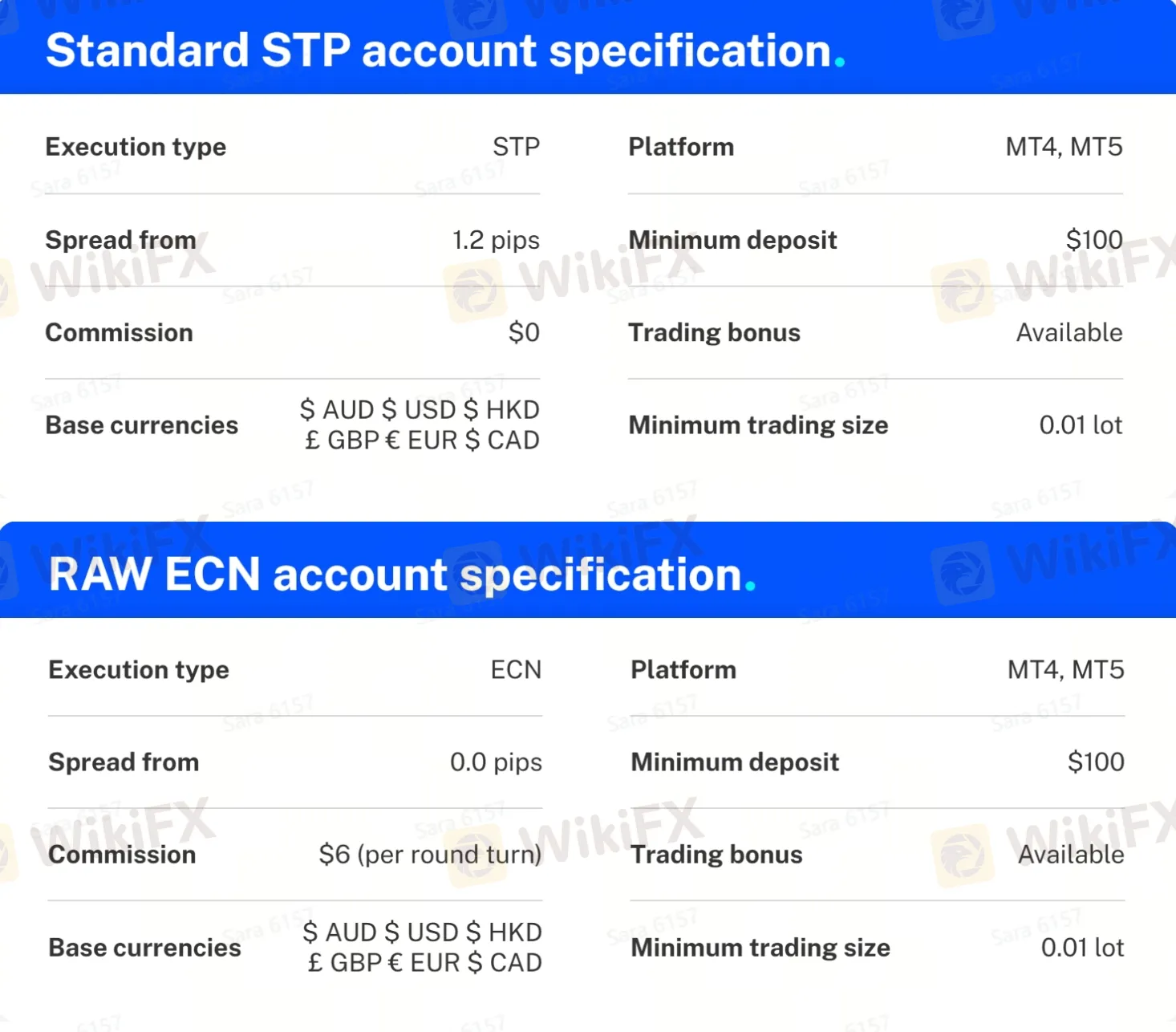Viewport: 1176px width, 1032px height.
Task: Click the $6 (per round turn) commission text
Action: [x=430, y=855]
